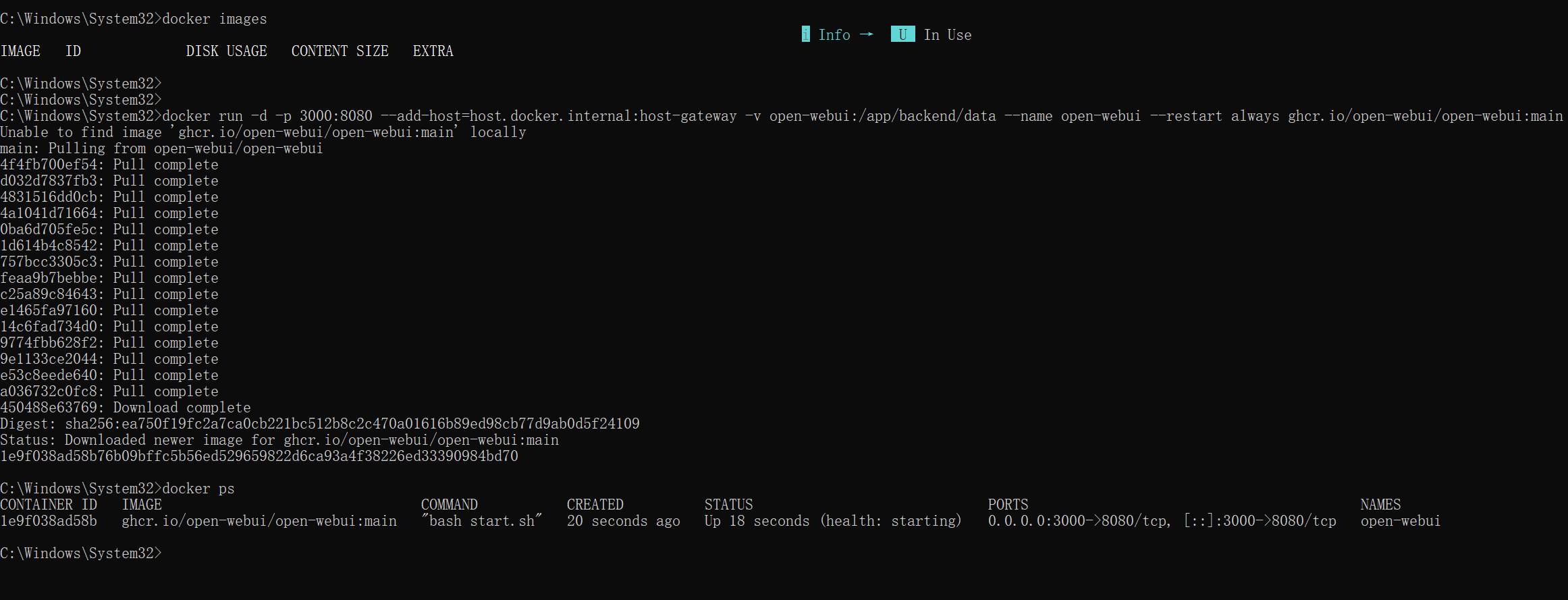This screenshot has width=1568, height=600.
Task: Click layer ID "4f4fb700ef54"
Action: click(x=49, y=165)
